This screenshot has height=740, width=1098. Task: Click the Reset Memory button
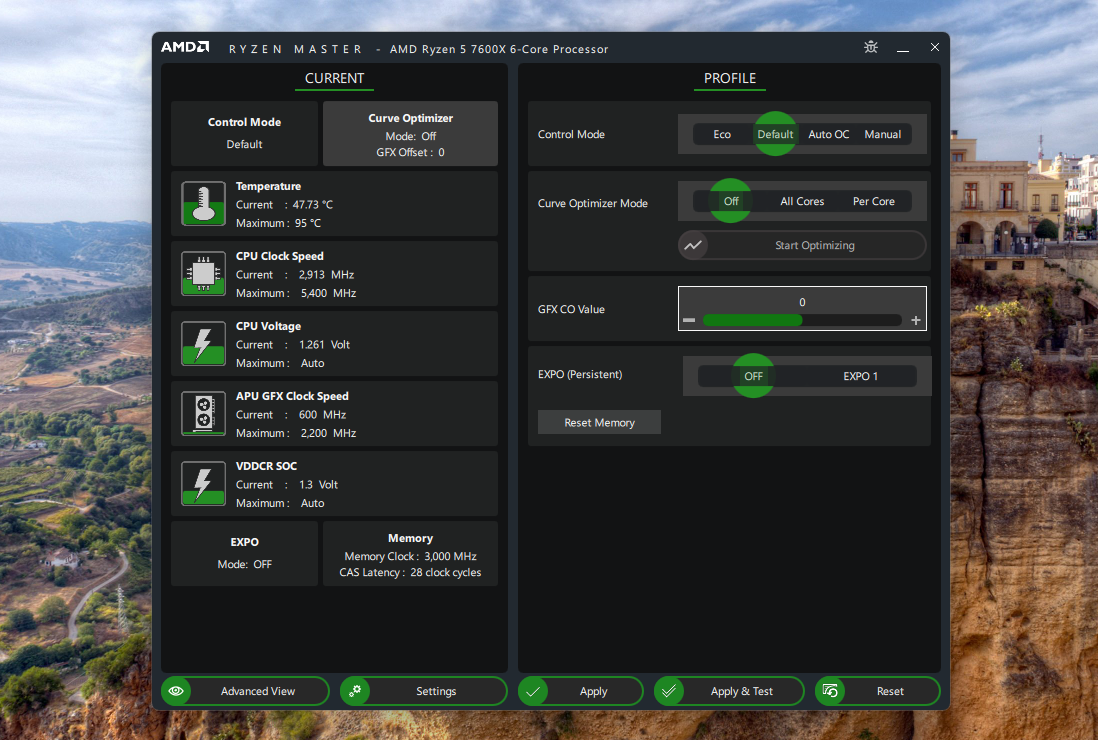click(599, 422)
